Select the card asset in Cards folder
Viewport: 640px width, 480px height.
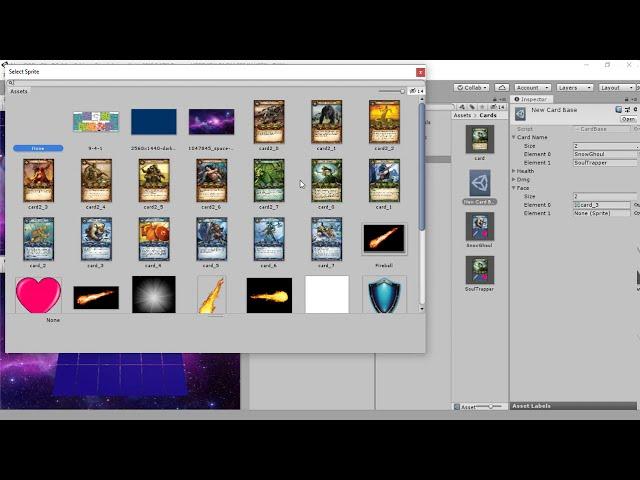click(480, 142)
